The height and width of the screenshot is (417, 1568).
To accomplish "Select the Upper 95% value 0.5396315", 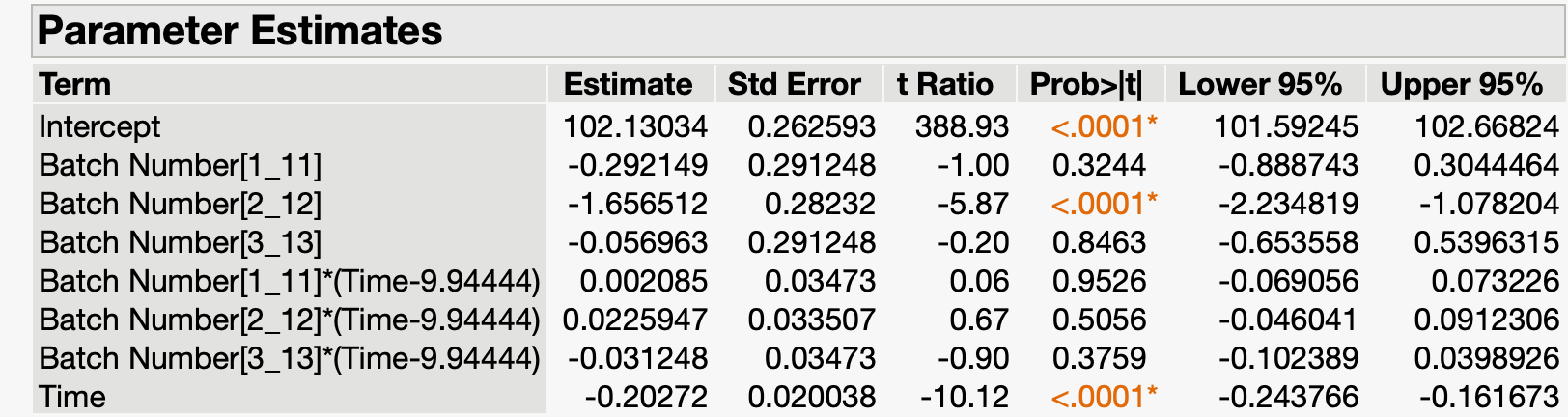I will tap(1486, 242).
